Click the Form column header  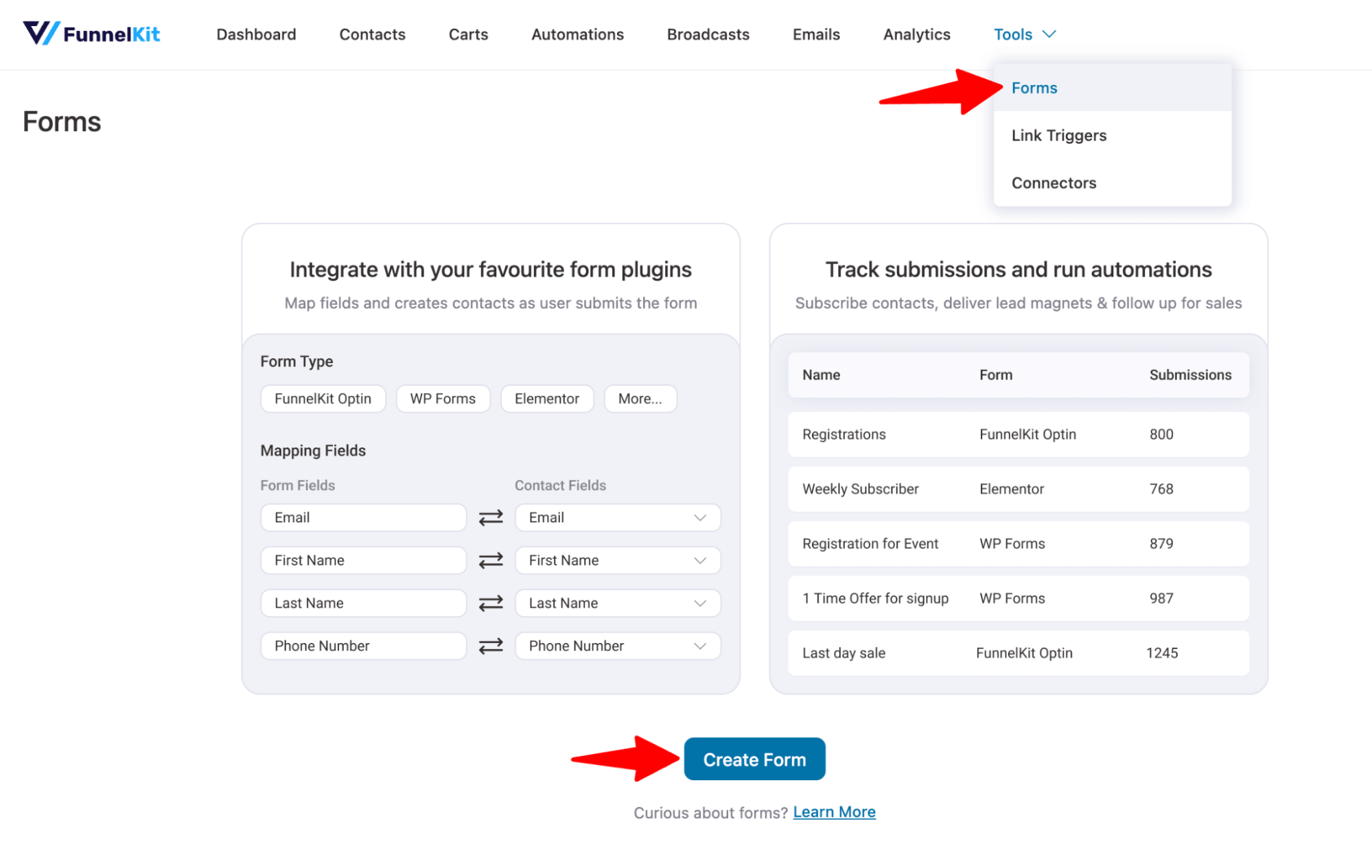click(x=995, y=375)
